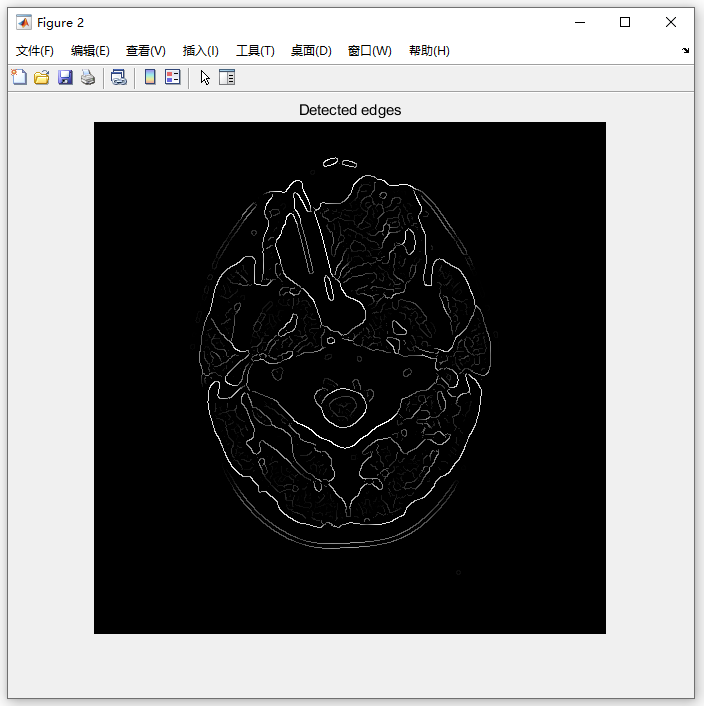This screenshot has width=704, height=706.
Task: Toggle the Edit Plot arrow tool
Action: [205, 77]
